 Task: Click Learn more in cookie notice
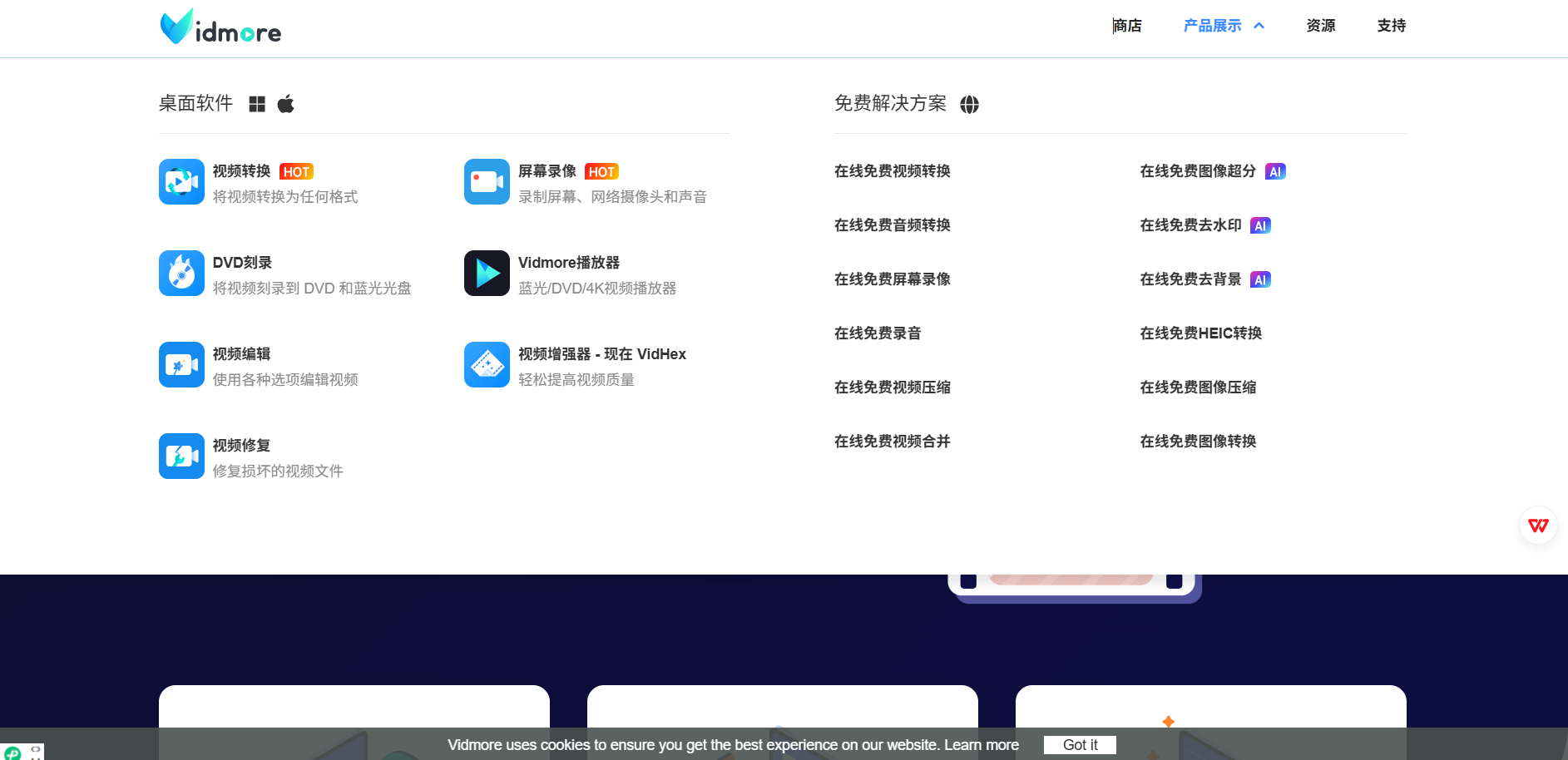982,745
